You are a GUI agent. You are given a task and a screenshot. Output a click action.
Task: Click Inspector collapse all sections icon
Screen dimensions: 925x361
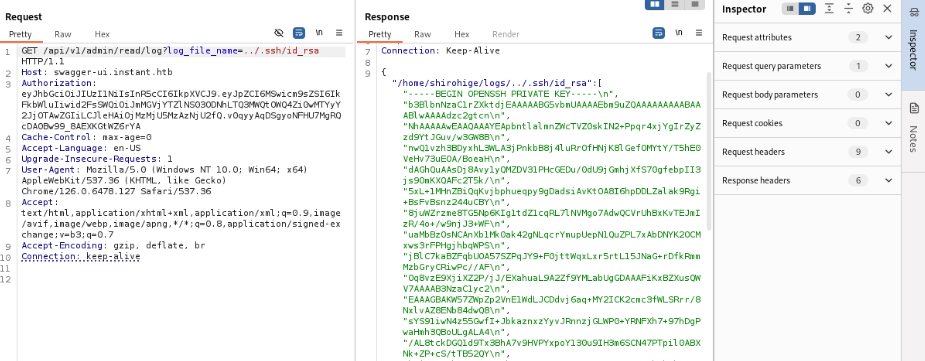[x=848, y=9]
